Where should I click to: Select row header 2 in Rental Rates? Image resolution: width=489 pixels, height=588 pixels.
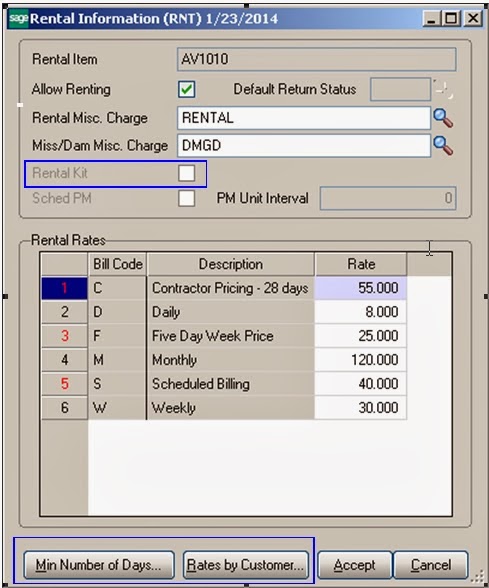pos(64,312)
